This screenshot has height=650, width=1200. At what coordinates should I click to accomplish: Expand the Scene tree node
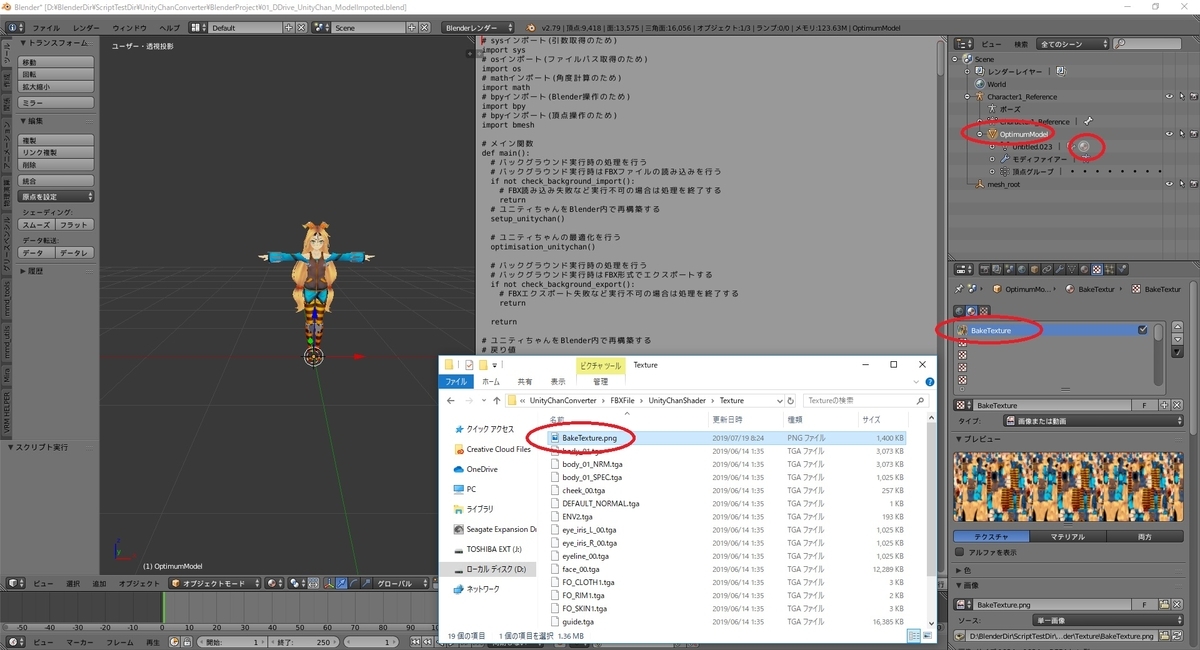click(955, 59)
